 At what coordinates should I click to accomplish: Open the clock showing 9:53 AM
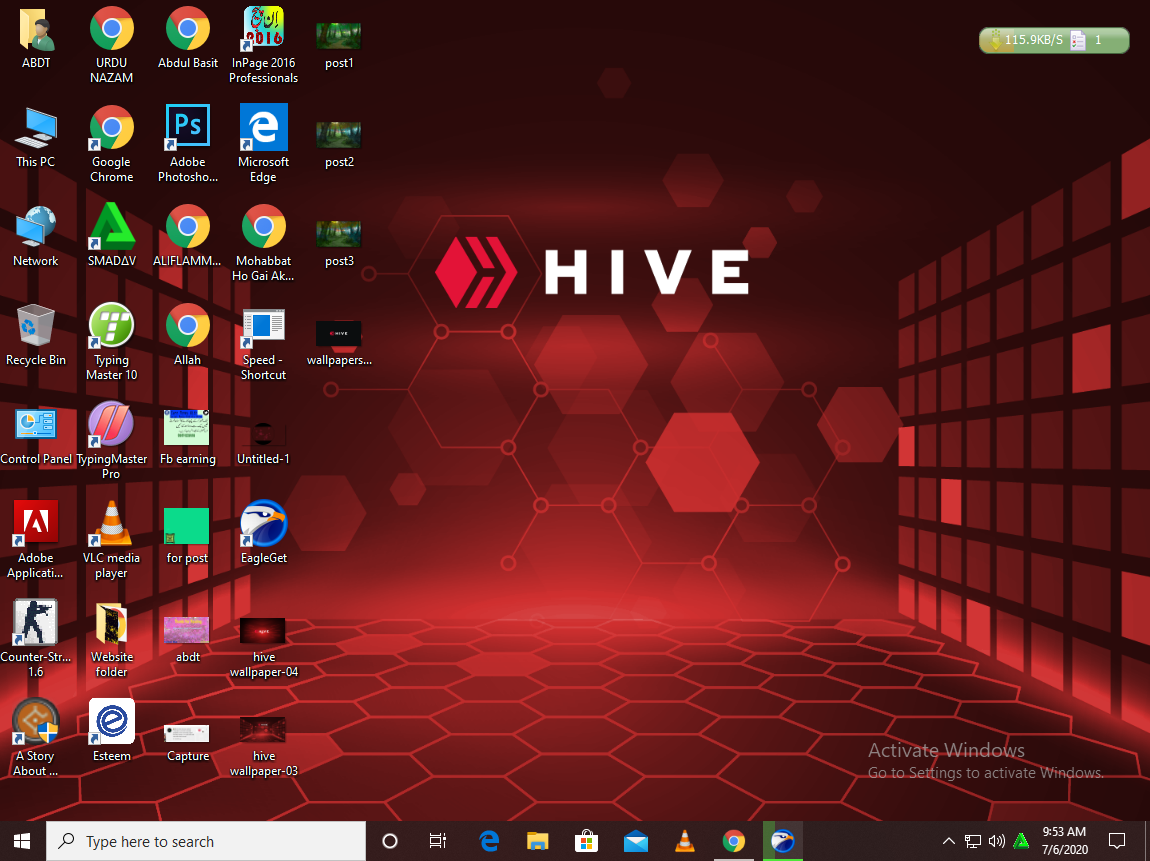click(x=1065, y=841)
